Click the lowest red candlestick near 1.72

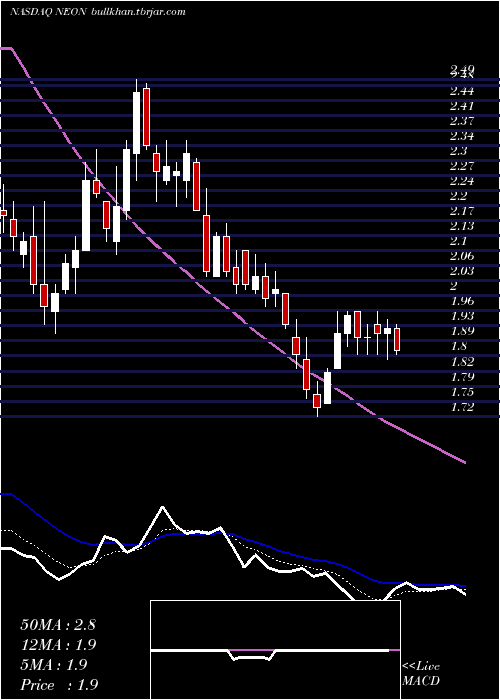(x=317, y=400)
